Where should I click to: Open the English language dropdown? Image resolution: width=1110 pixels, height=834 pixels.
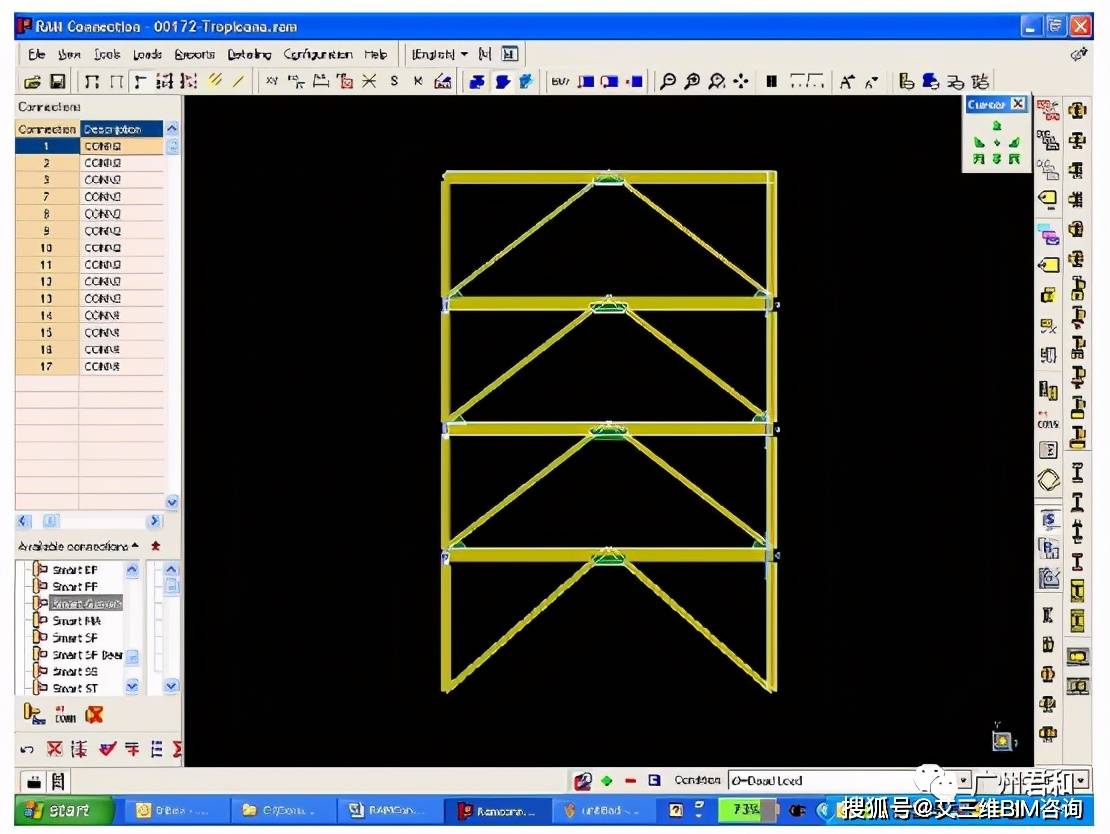[x=439, y=54]
